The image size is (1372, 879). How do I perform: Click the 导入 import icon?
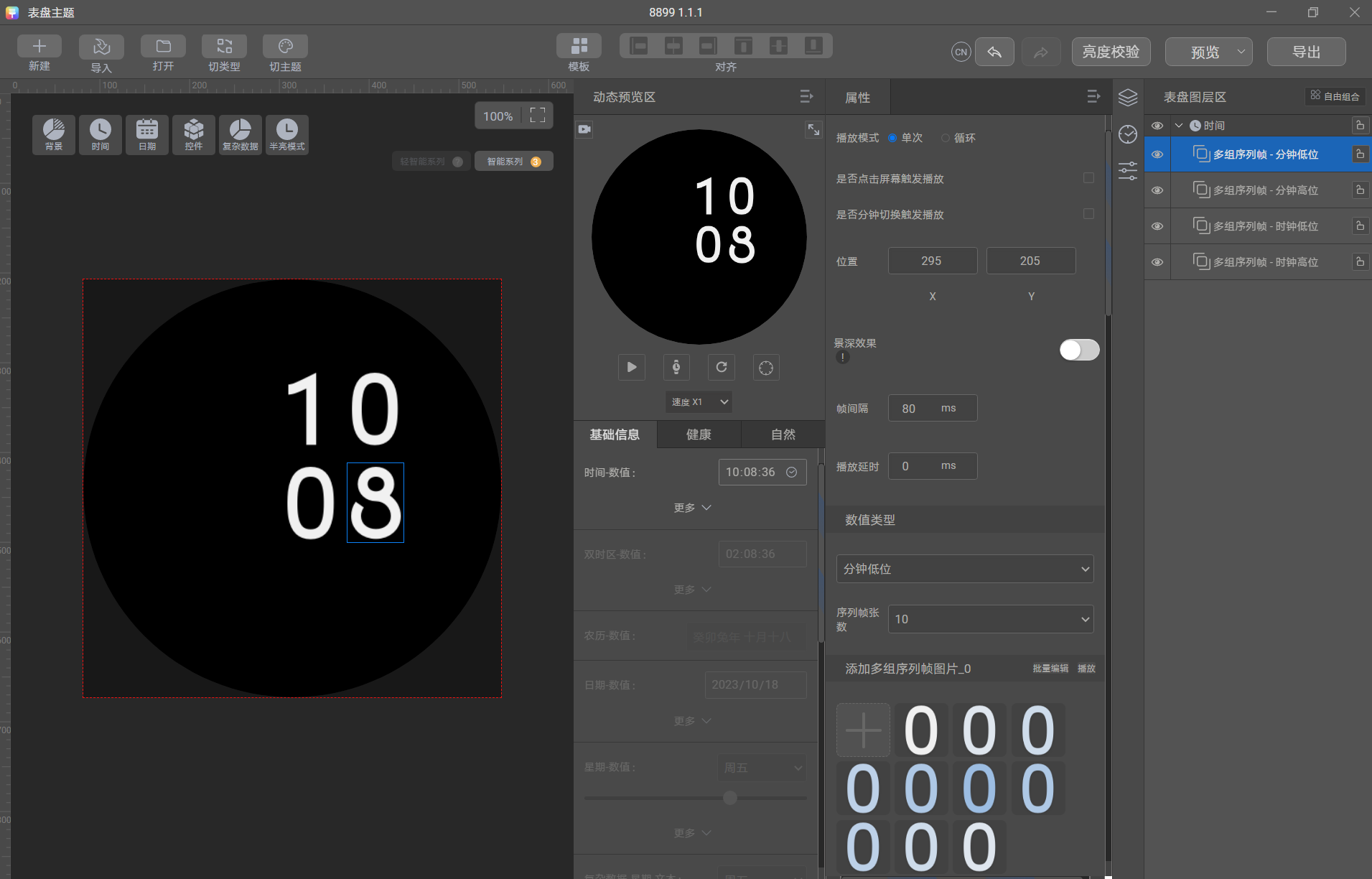[101, 47]
